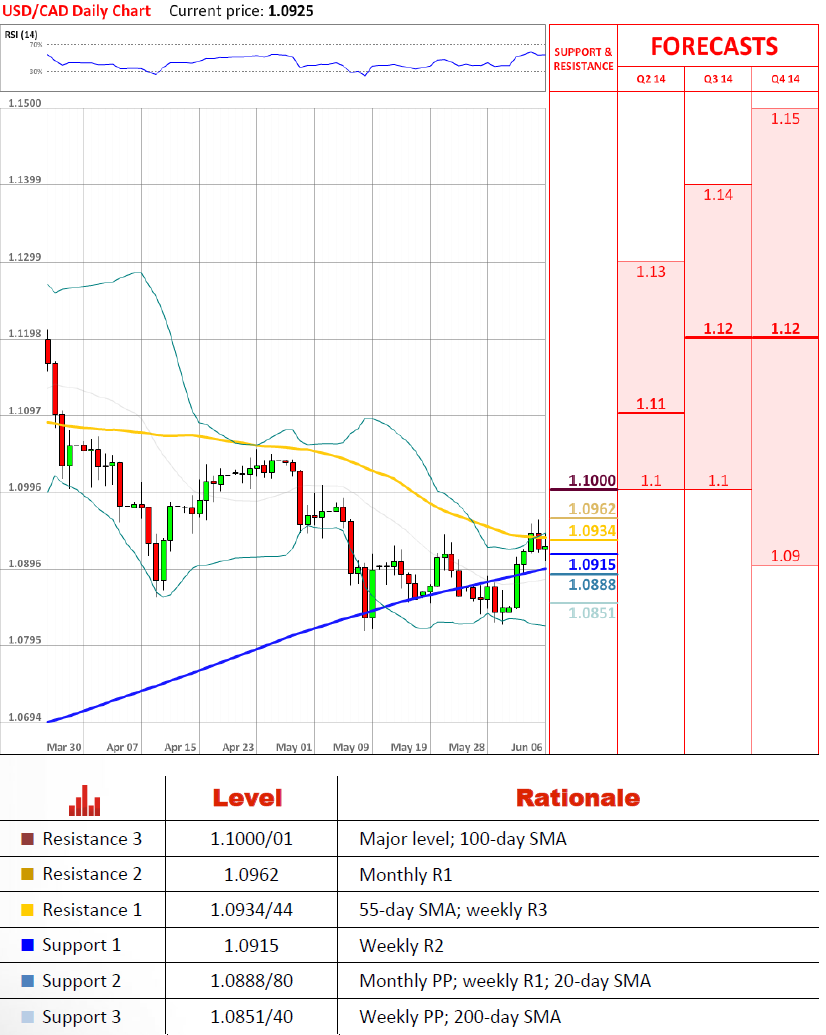
Task: Click the Level column header
Action: coord(248,798)
